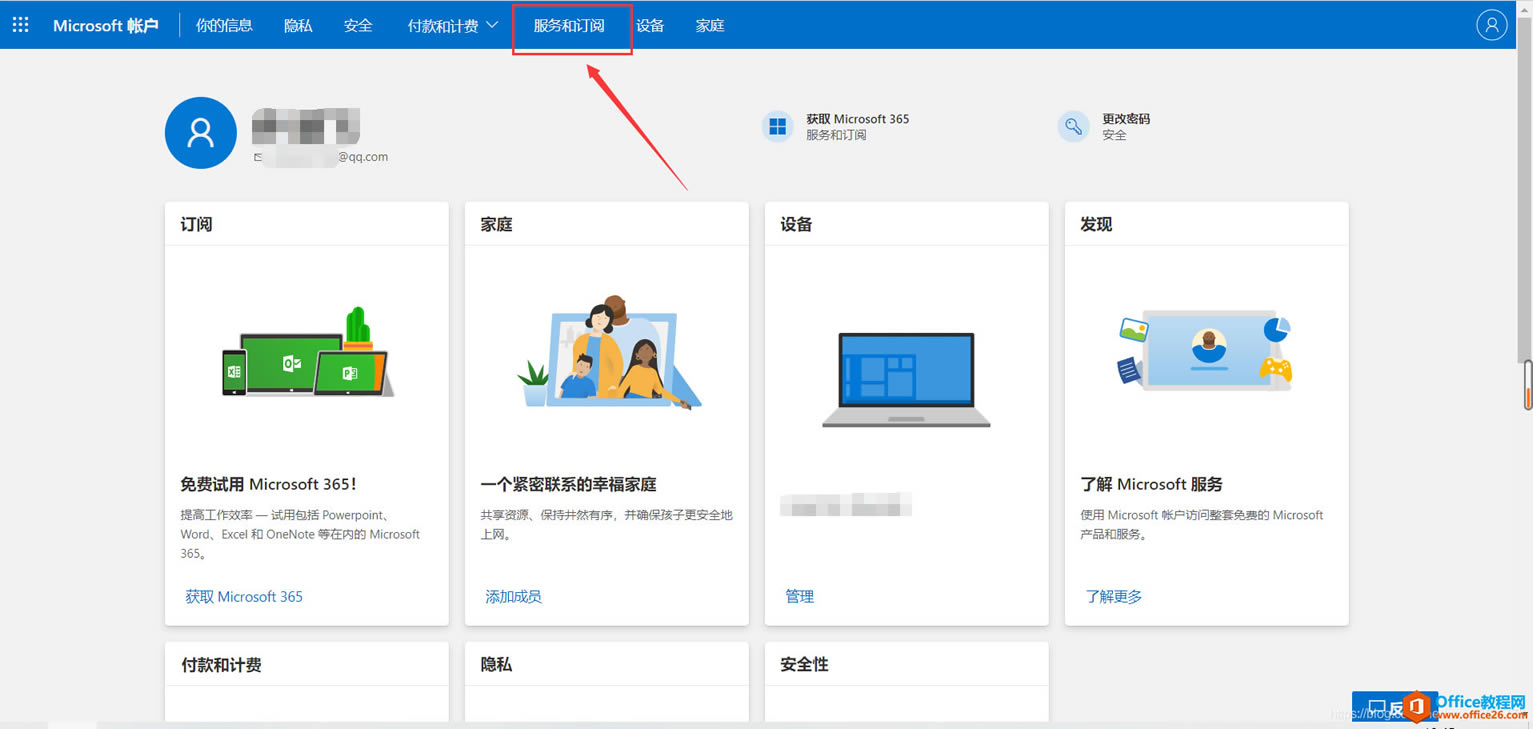This screenshot has width=1533, height=729.
Task: Open the app launcher grid icon
Action: (20, 24)
